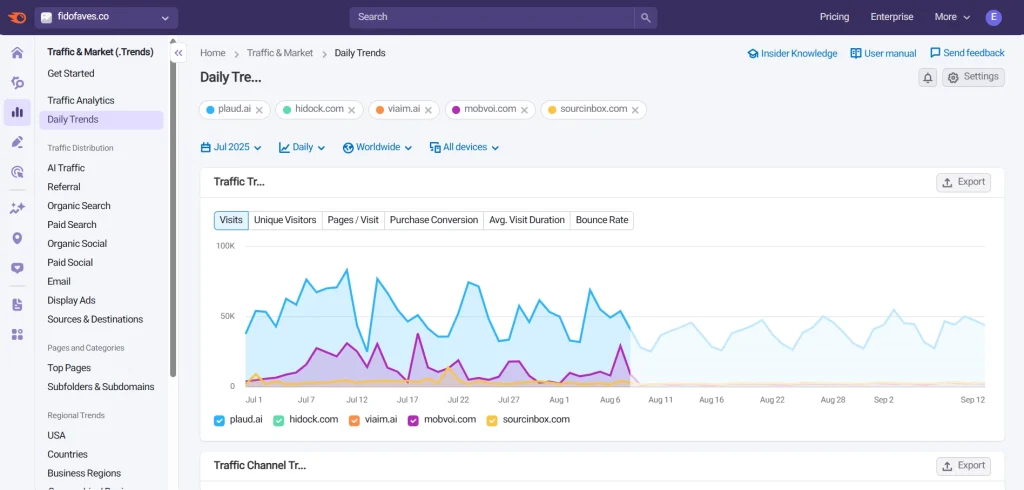Click the search magnifier button
This screenshot has height=490, width=1024.
coord(647,17)
